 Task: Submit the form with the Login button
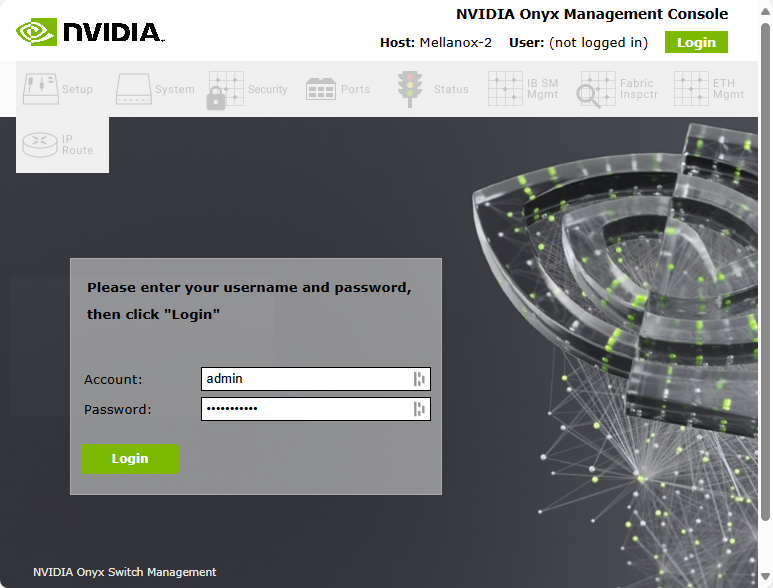coord(130,459)
